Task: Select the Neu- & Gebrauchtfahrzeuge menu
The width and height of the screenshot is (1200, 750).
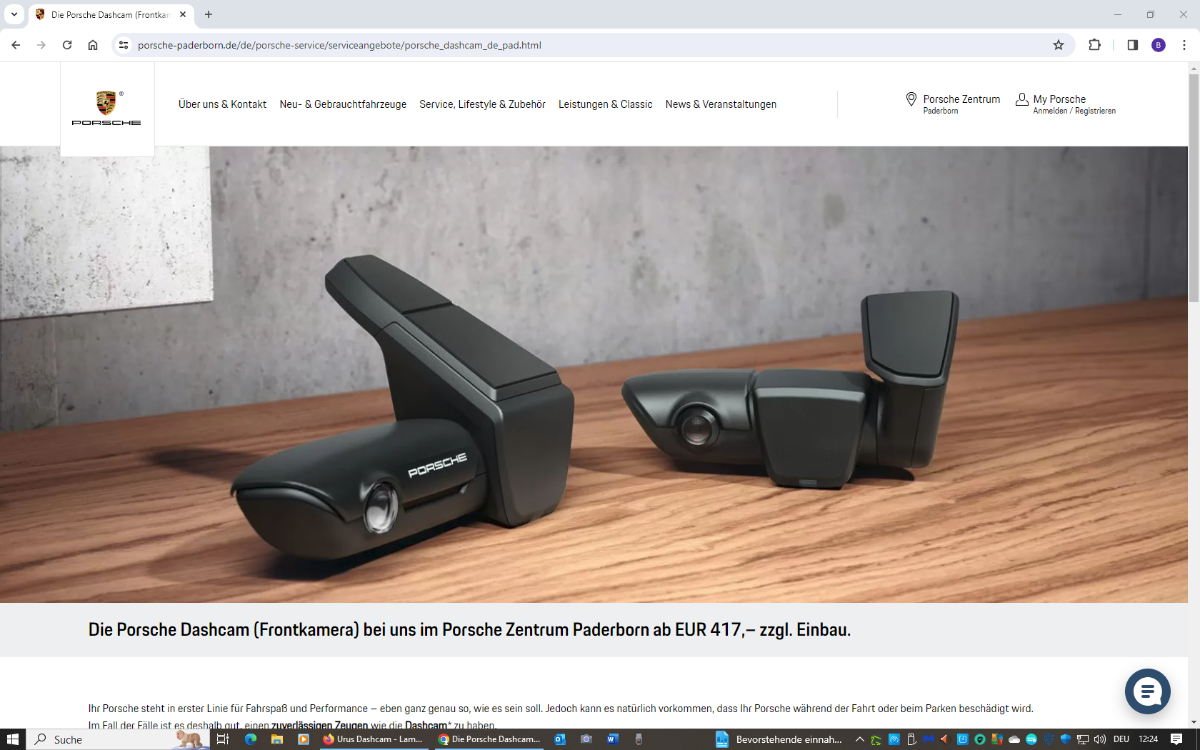Action: tap(343, 104)
